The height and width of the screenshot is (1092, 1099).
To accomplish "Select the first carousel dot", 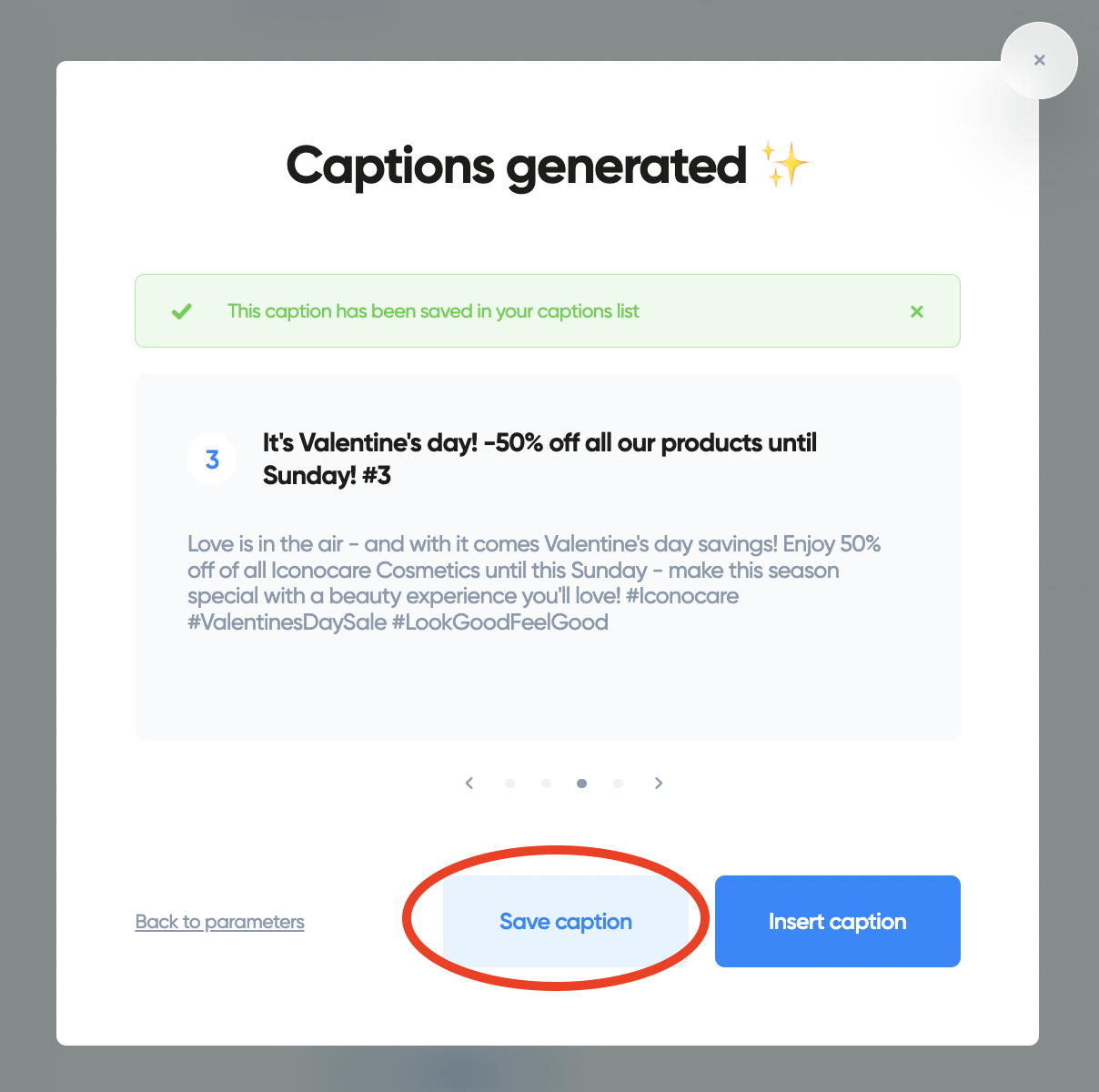I will pyautogui.click(x=510, y=783).
